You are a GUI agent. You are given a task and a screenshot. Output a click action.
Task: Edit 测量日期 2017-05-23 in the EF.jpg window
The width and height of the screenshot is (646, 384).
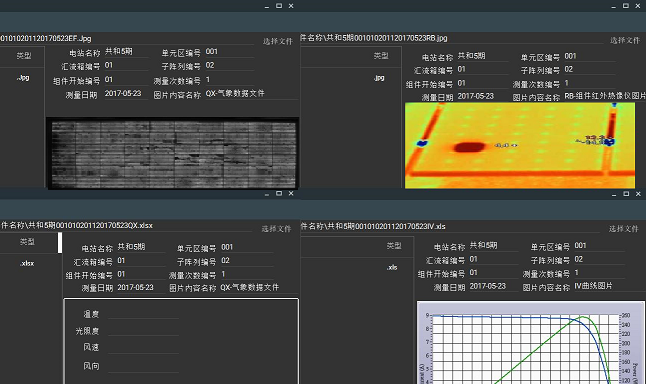point(126,94)
